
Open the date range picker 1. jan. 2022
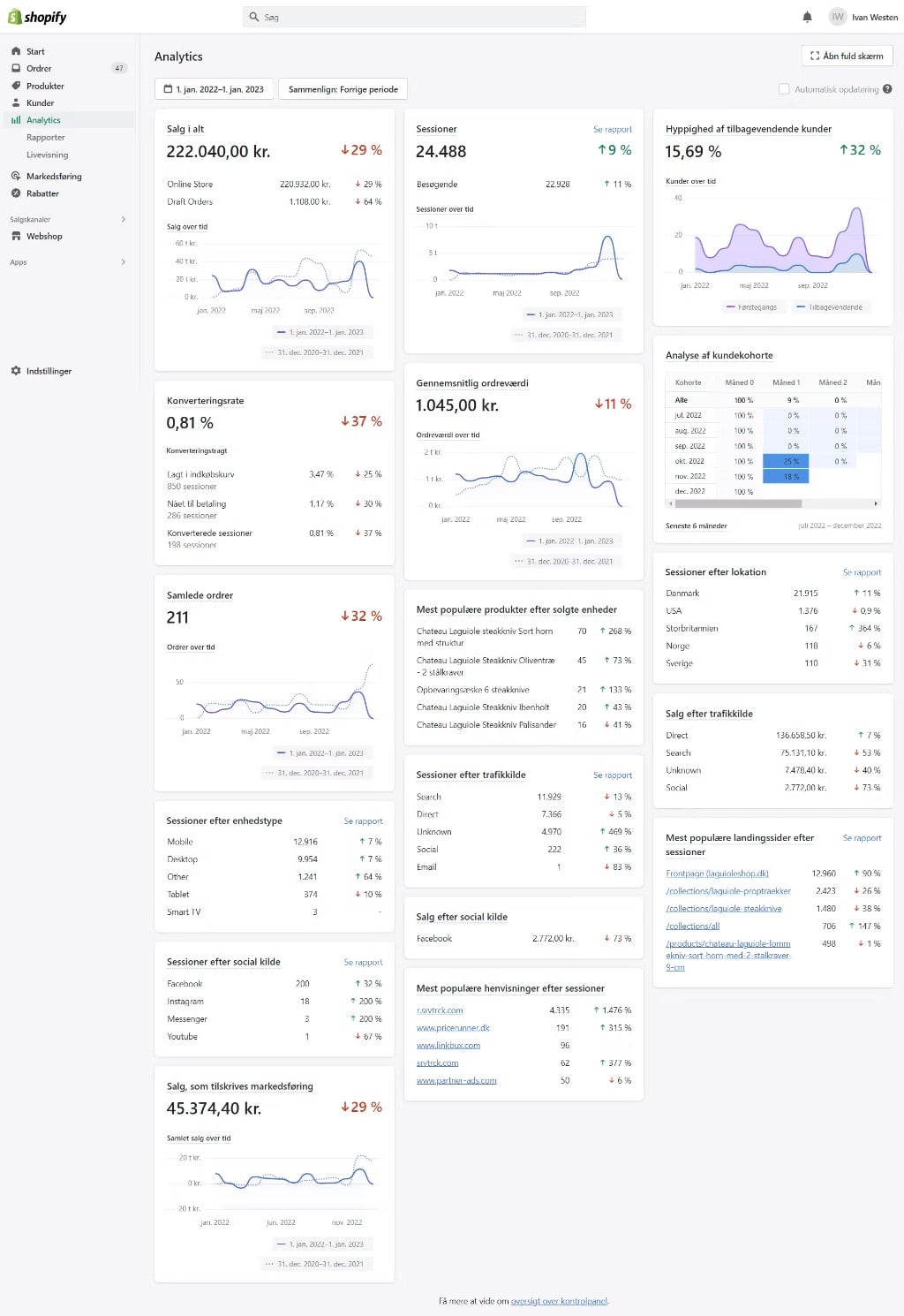(x=214, y=89)
